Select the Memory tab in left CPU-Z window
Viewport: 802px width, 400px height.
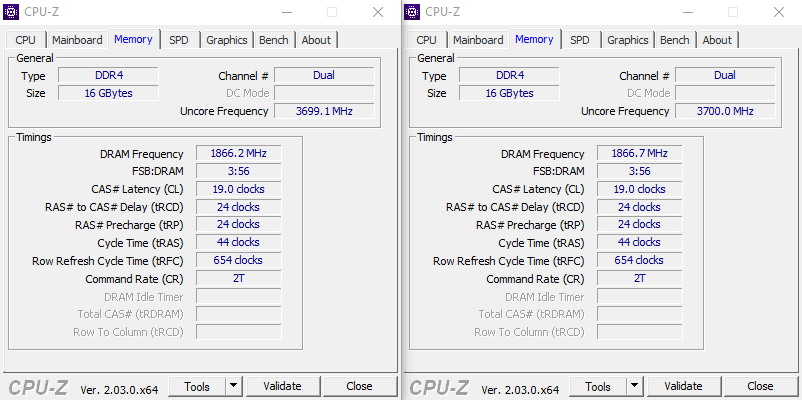click(133, 39)
